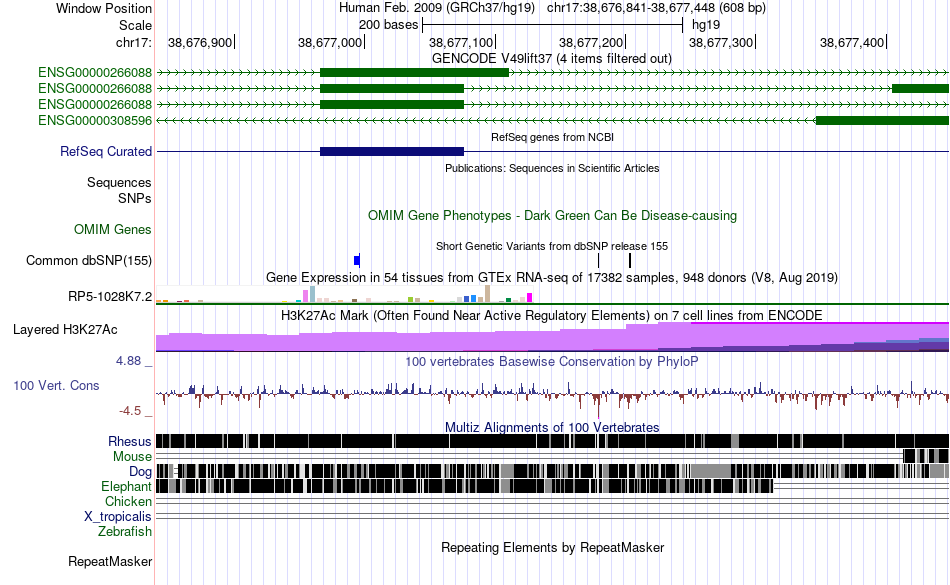950x585 pixels.
Task: Click the chr17:38,676,841-38,677,448 position text
Action: point(656,8)
